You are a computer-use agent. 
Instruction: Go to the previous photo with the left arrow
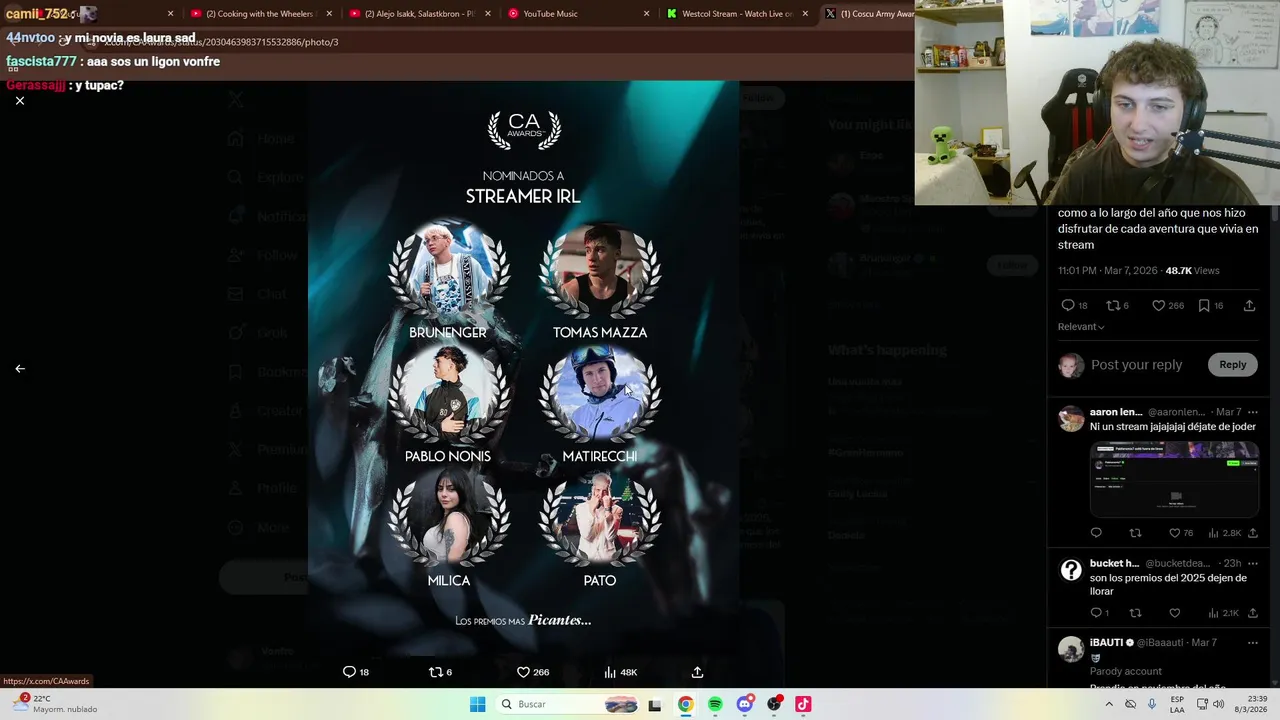pos(19,368)
